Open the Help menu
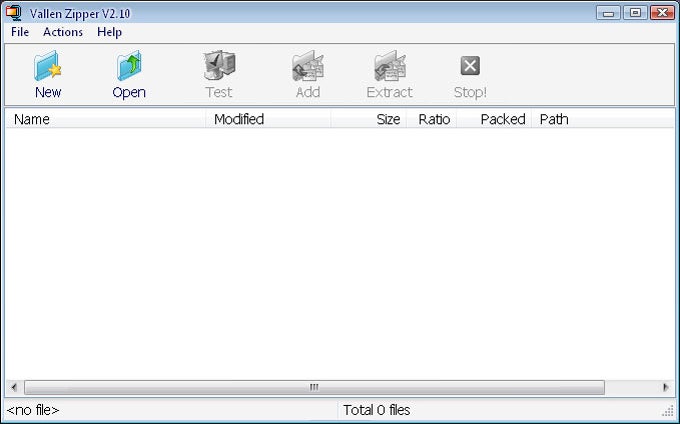This screenshot has height=424, width=680. pos(109,32)
